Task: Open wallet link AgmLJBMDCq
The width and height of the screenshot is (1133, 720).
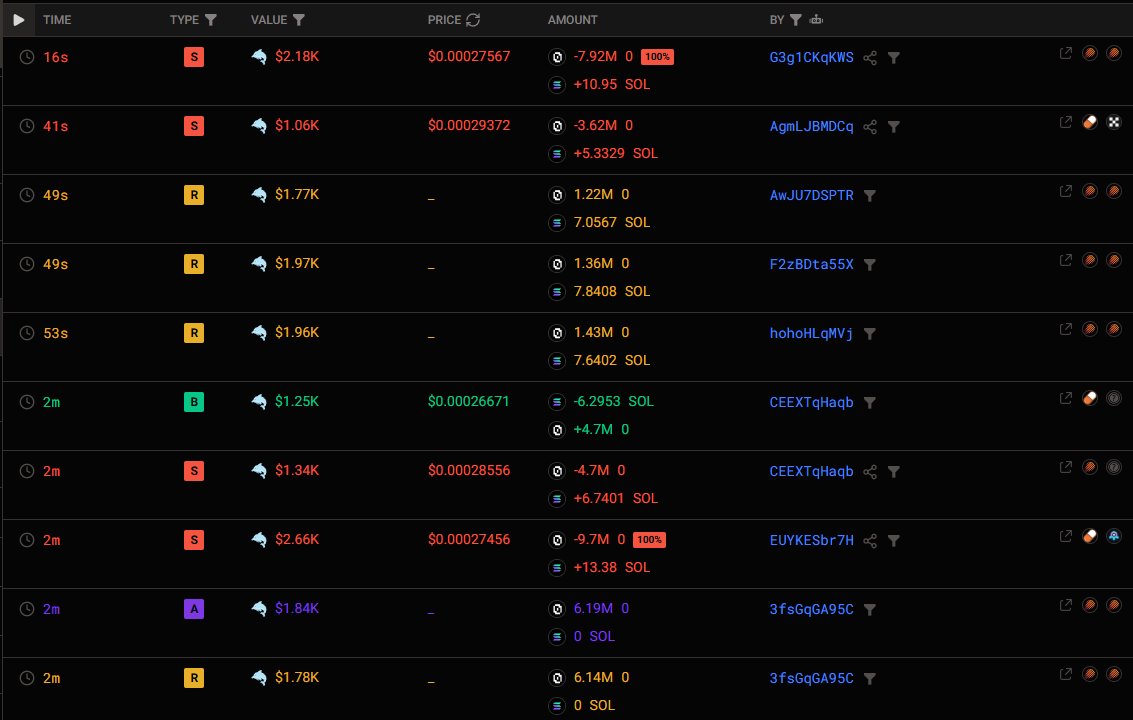Action: (x=811, y=126)
